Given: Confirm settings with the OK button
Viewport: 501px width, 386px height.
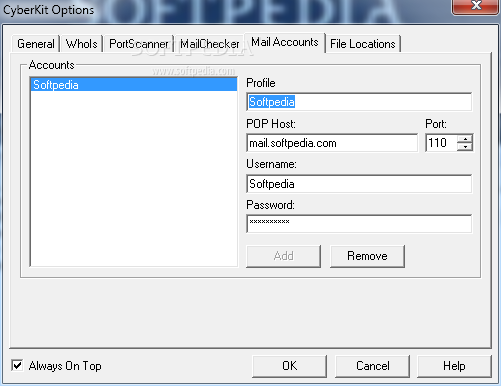Looking at the screenshot, I should point(289,366).
